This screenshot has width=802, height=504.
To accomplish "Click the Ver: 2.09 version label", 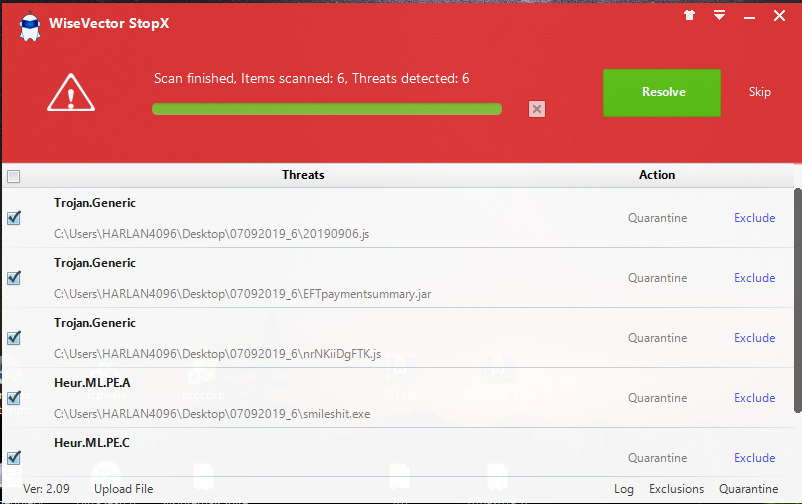I will point(46,489).
